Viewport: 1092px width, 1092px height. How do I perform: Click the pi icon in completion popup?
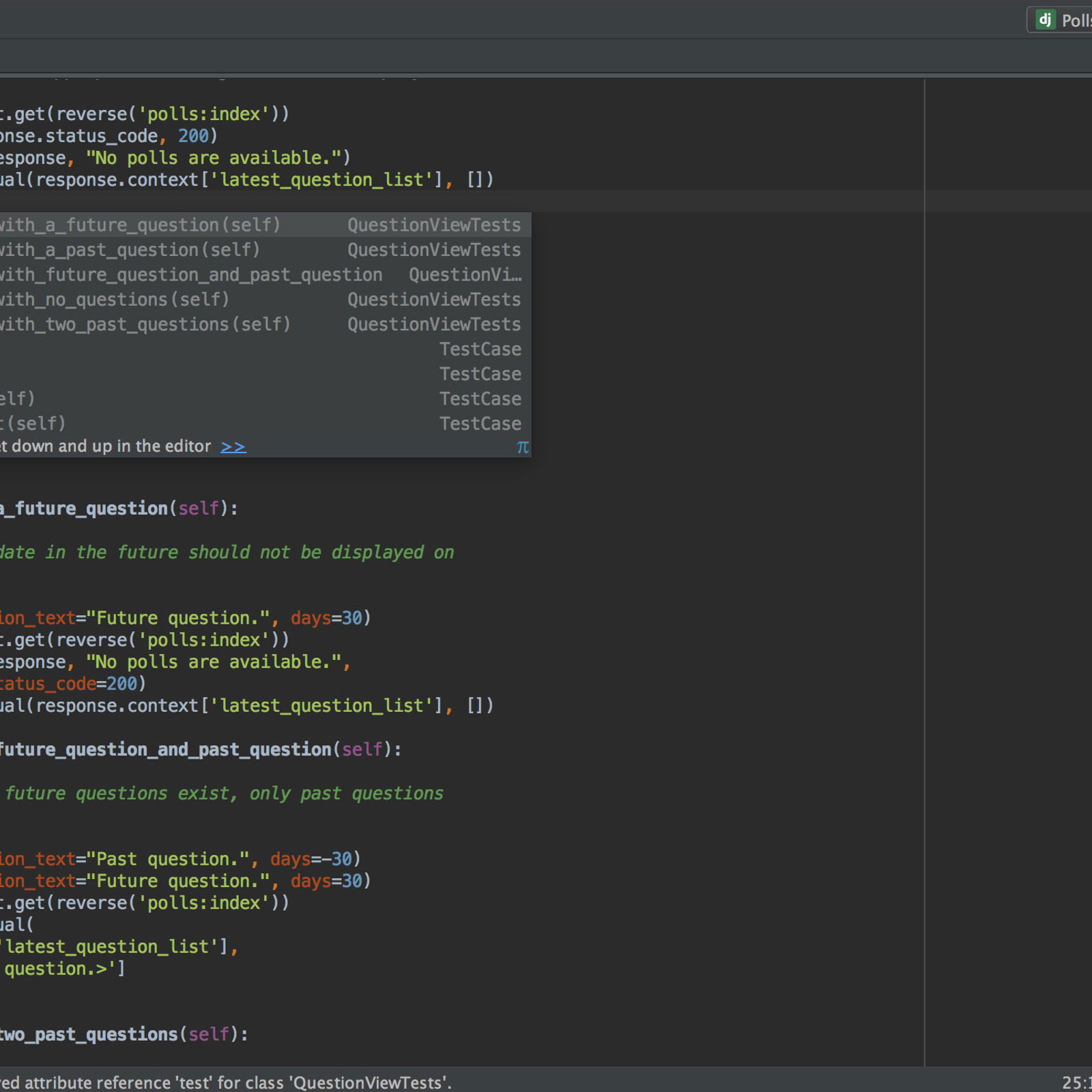(523, 447)
